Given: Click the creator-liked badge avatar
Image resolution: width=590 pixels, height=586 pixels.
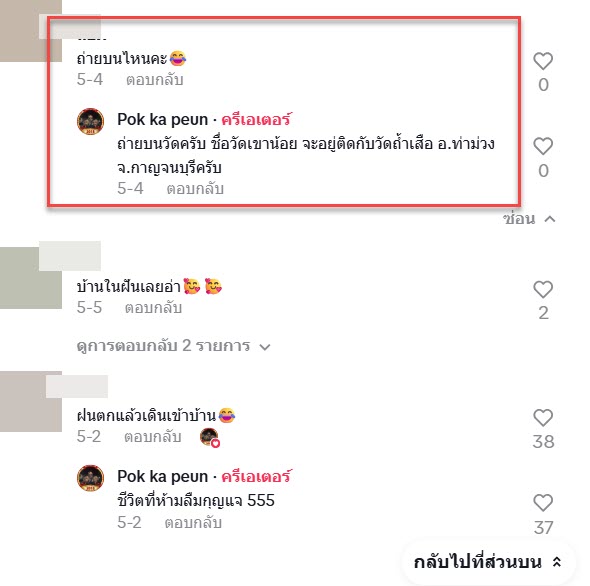Looking at the screenshot, I should 210,437.
